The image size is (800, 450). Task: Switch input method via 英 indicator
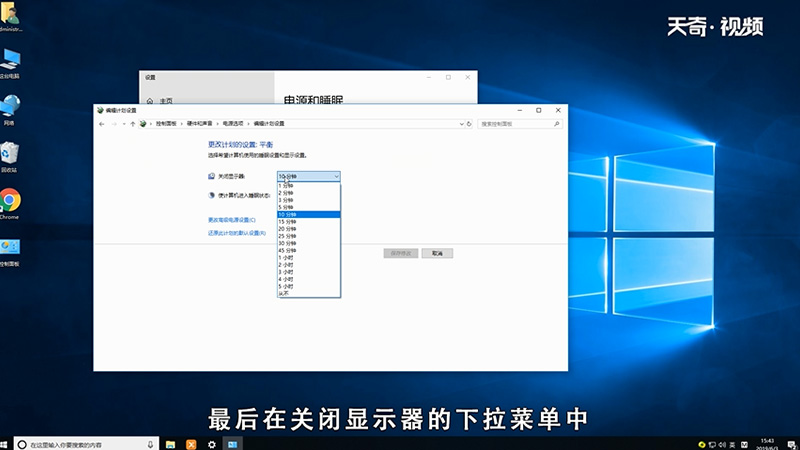[x=732, y=445]
